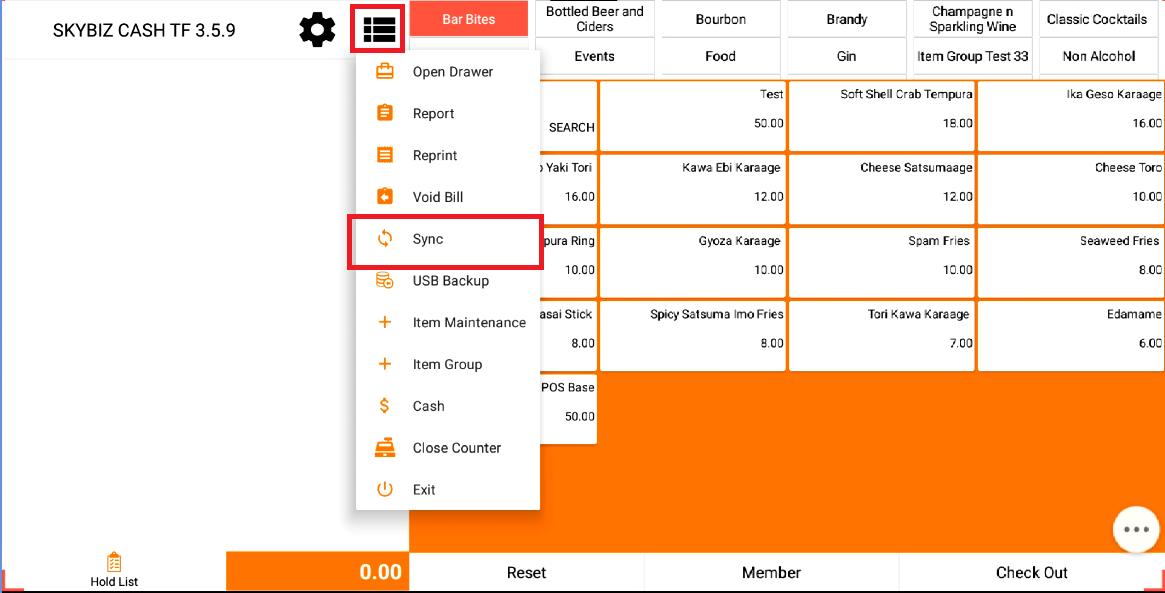
Task: Open the Classic Cocktails category tab
Action: point(1097,20)
